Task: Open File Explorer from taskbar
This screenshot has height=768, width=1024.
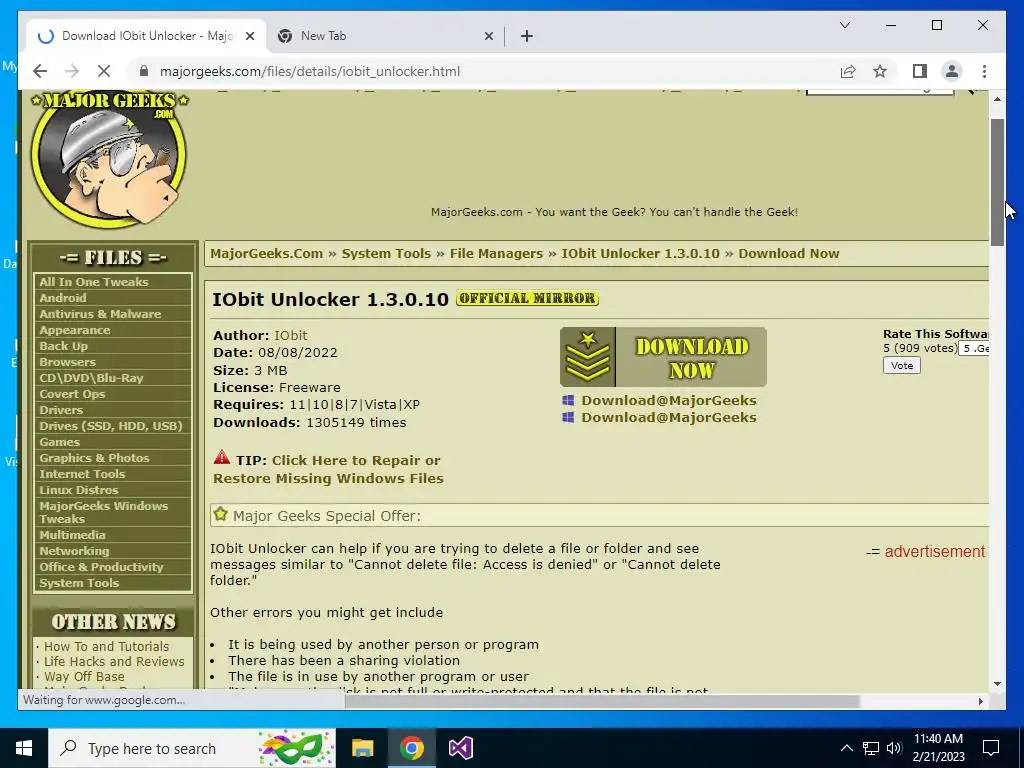Action: click(x=362, y=748)
